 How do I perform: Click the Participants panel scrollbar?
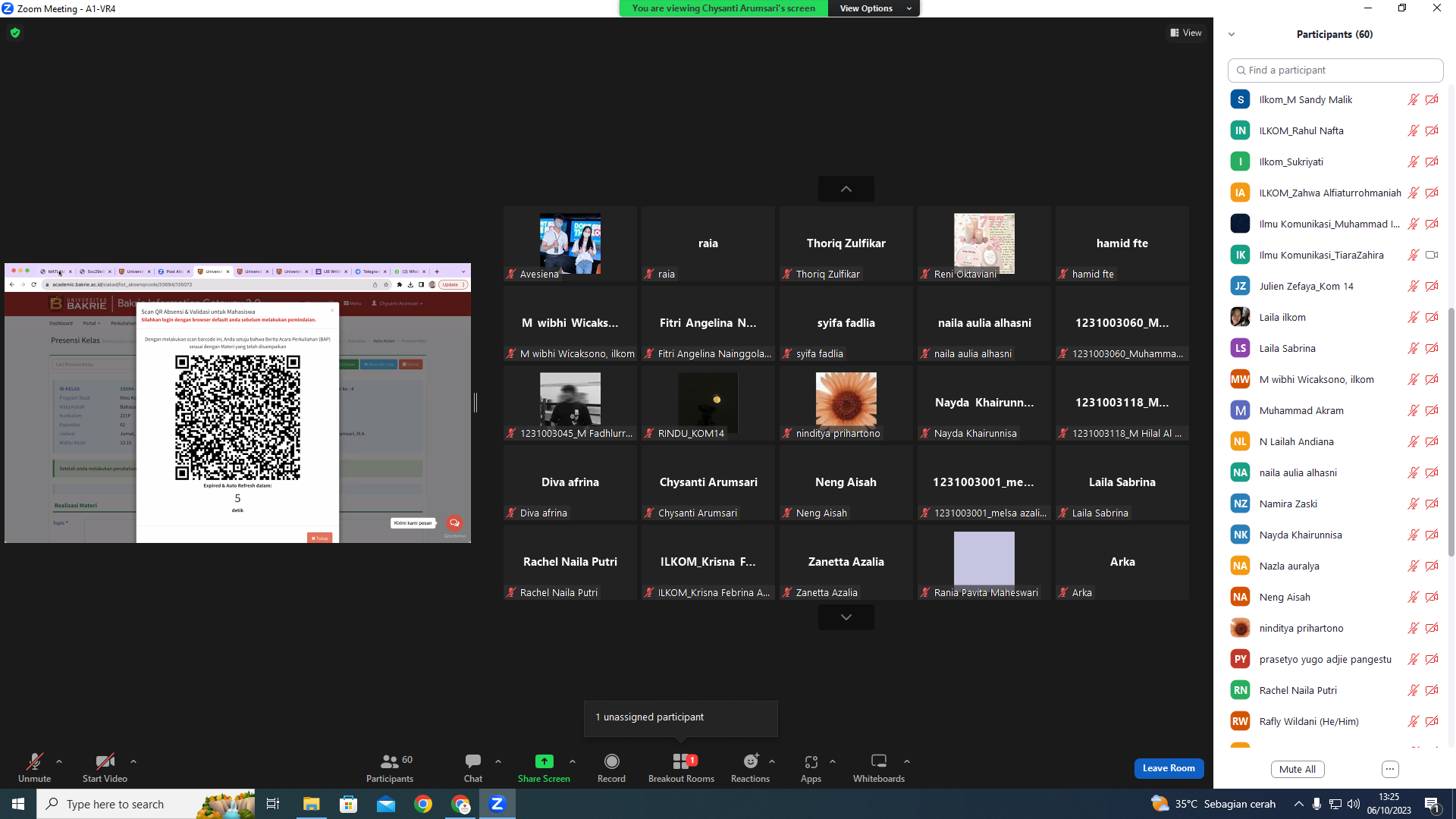pyautogui.click(x=1451, y=432)
